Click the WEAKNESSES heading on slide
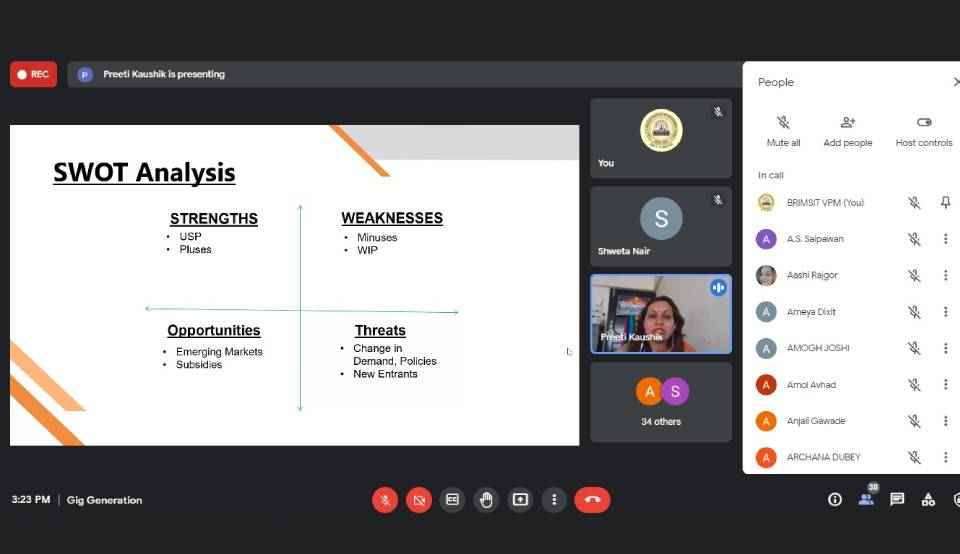Image resolution: width=960 pixels, height=554 pixels. (392, 218)
